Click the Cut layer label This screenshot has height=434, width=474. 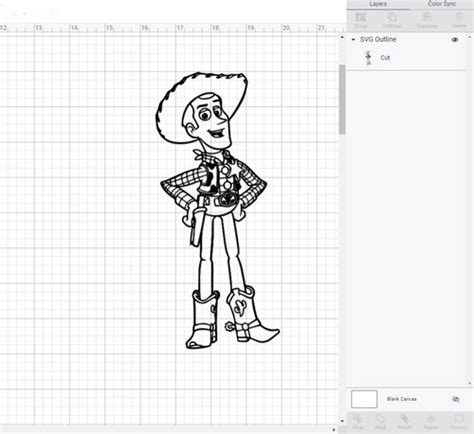[x=385, y=58]
